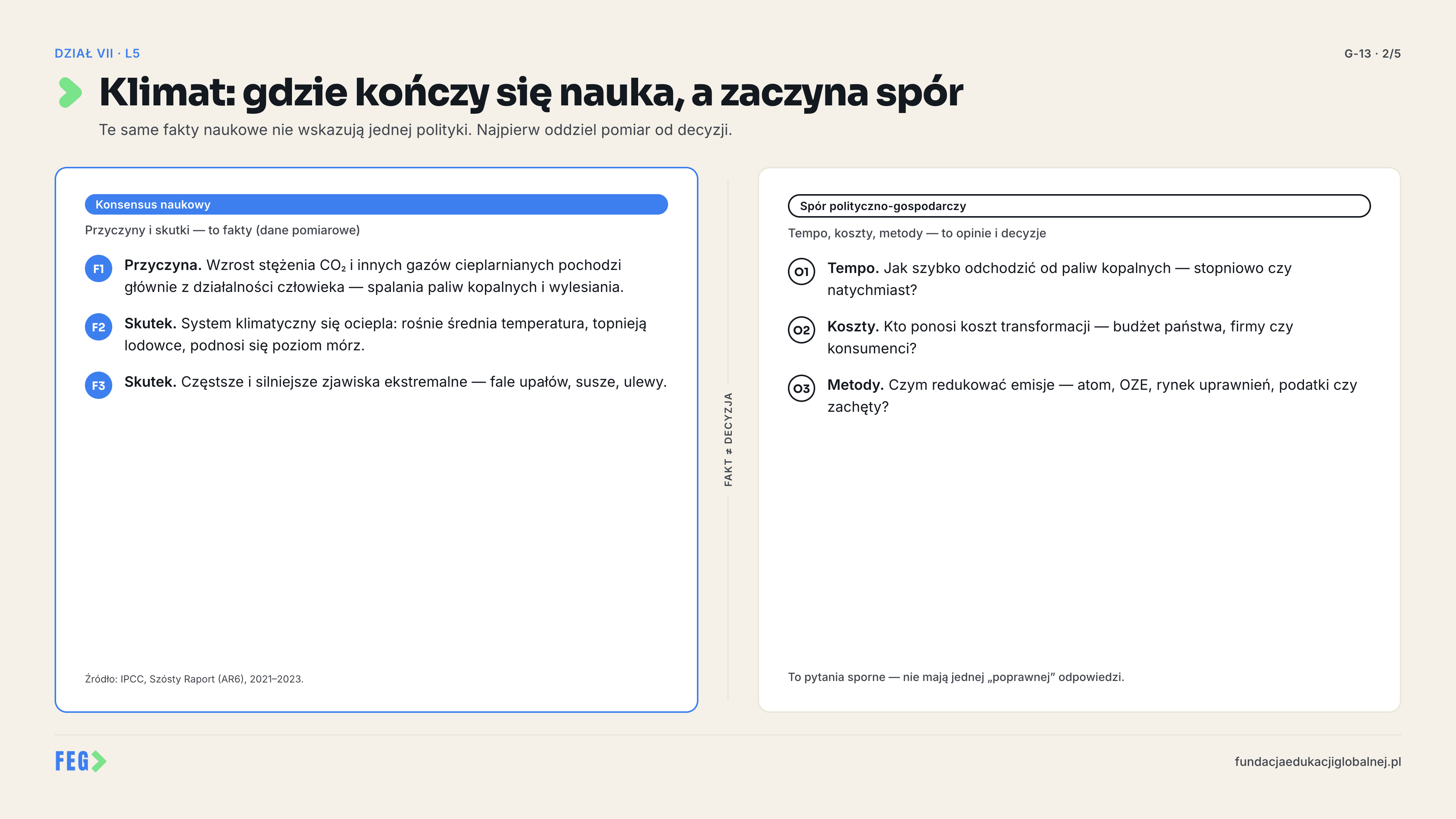The image size is (1456, 819).
Task: Select the blue Konsensus naukowy pill
Action: click(x=377, y=205)
